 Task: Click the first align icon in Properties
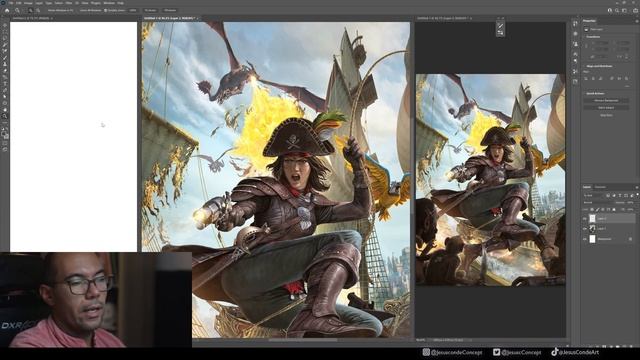[586, 78]
